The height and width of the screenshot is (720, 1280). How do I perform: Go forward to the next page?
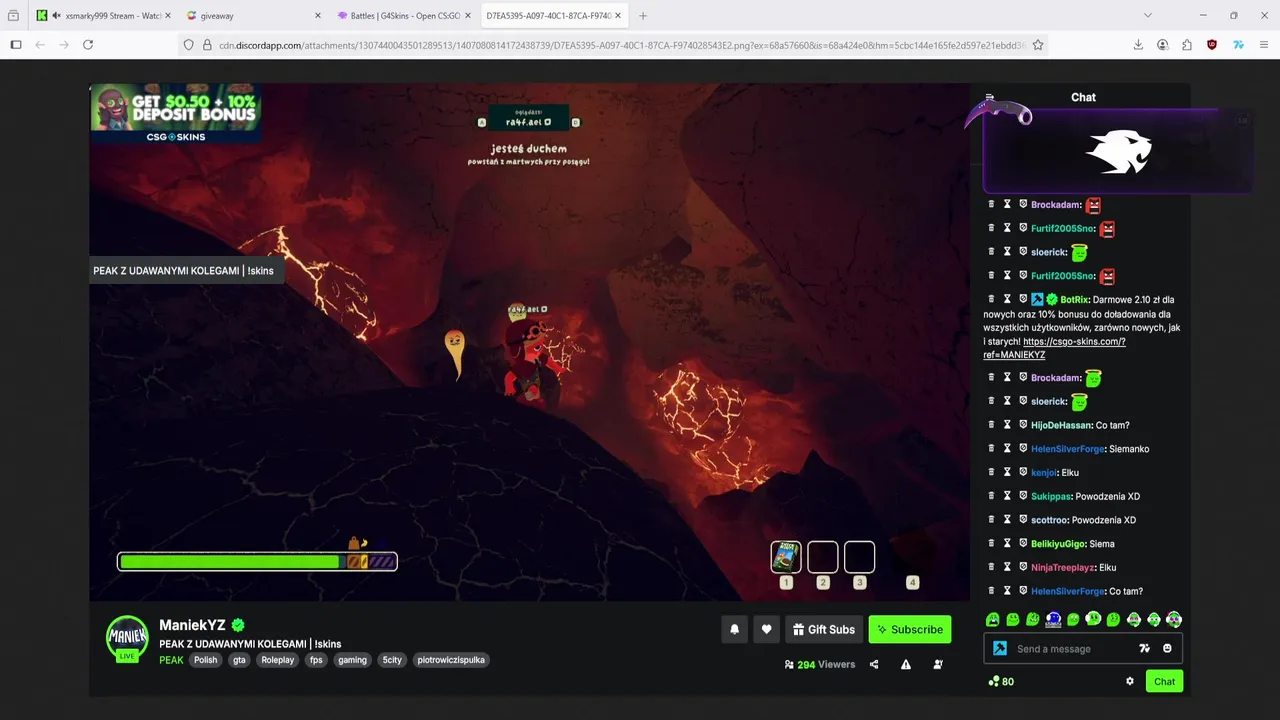point(64,45)
